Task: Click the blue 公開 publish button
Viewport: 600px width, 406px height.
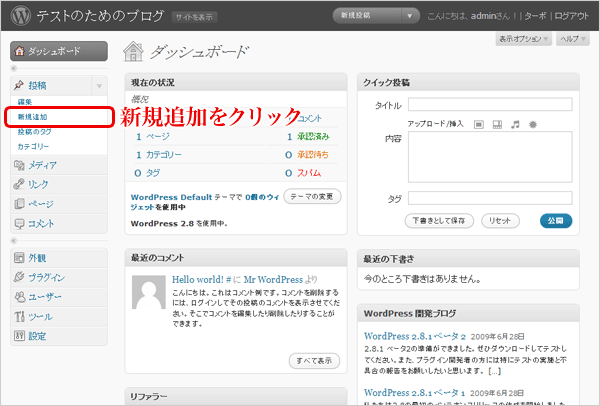Action: [556, 221]
